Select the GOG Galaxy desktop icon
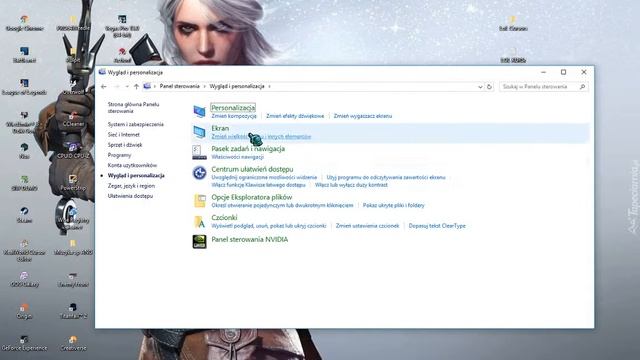 pos(24,279)
